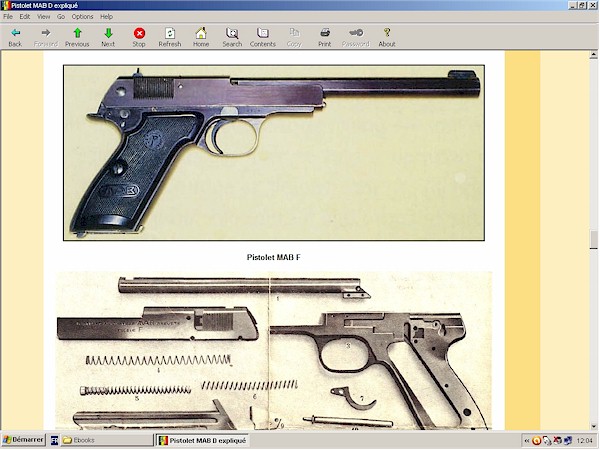Open the Edit menu
This screenshot has height=450, width=600.
(x=25, y=16)
